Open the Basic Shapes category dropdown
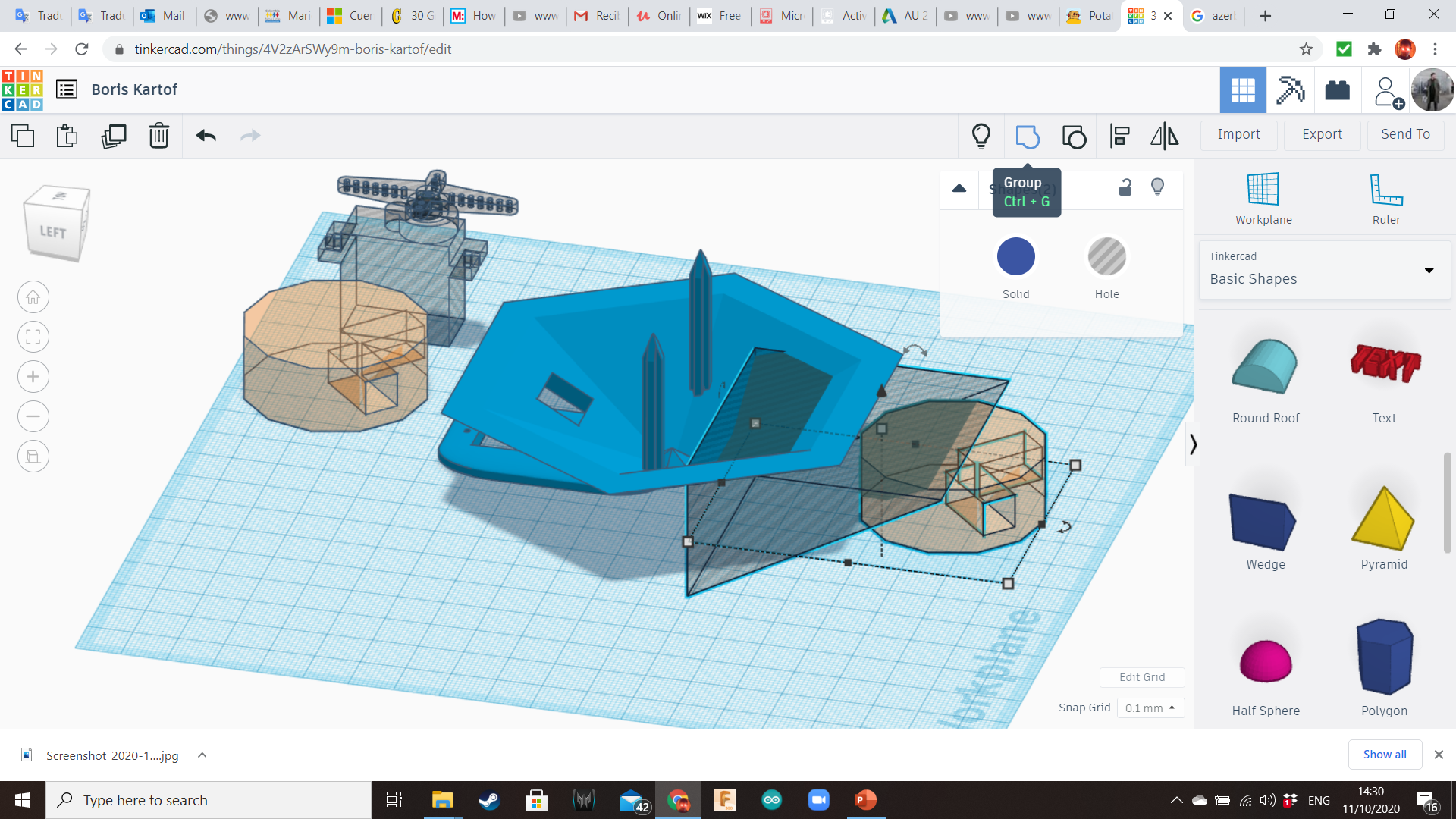This screenshot has height=819, width=1456. pos(1324,271)
